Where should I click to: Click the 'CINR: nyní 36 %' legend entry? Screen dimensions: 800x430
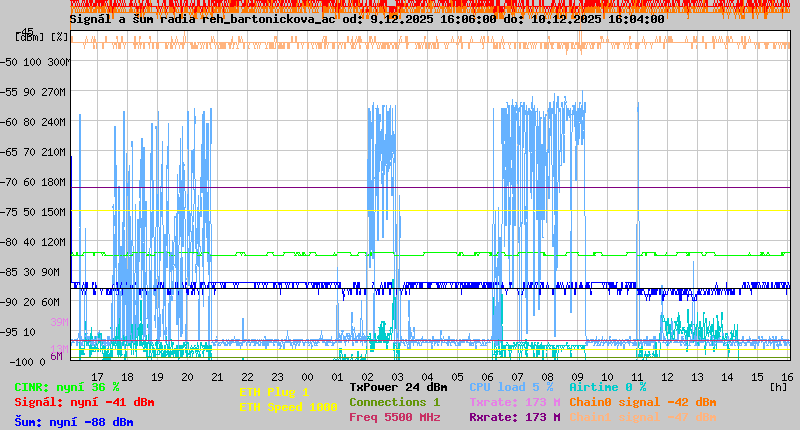coord(67,388)
